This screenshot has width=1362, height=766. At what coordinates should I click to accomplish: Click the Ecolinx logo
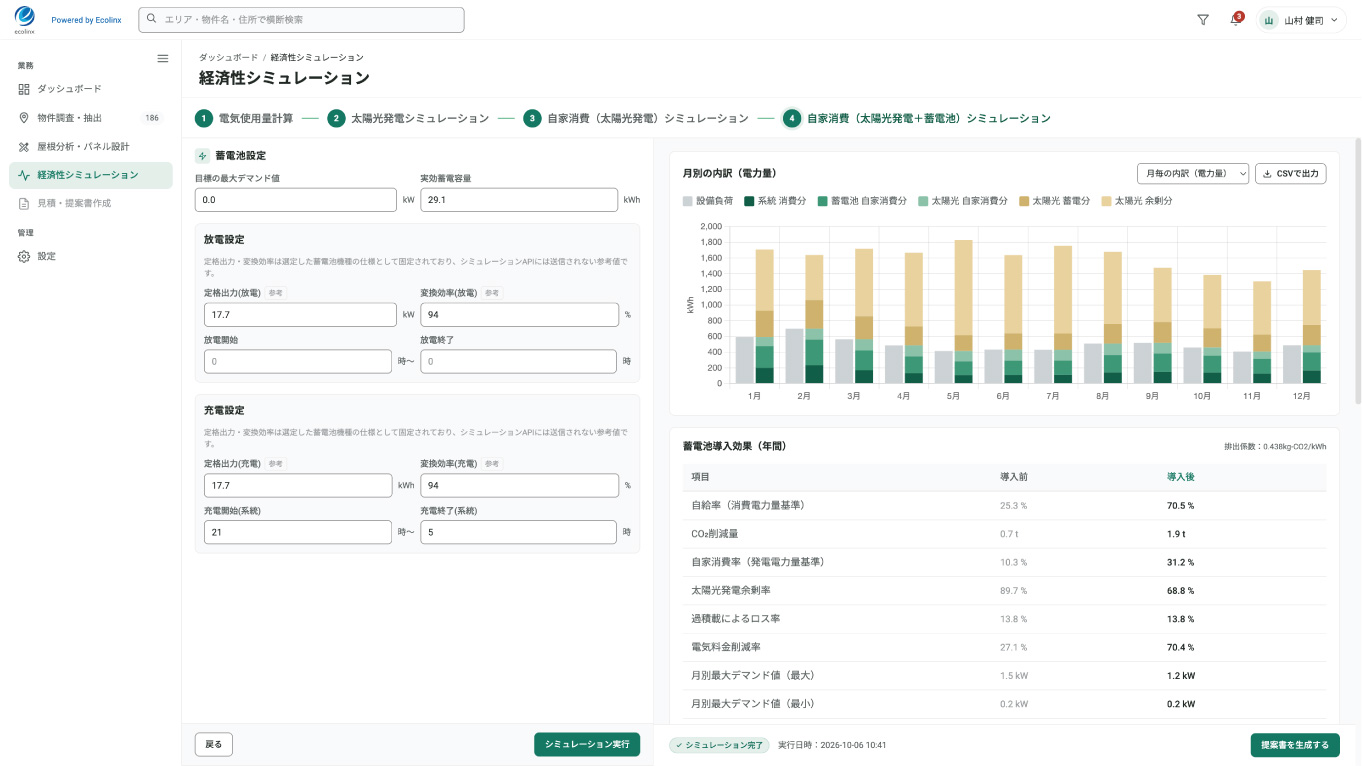25,19
